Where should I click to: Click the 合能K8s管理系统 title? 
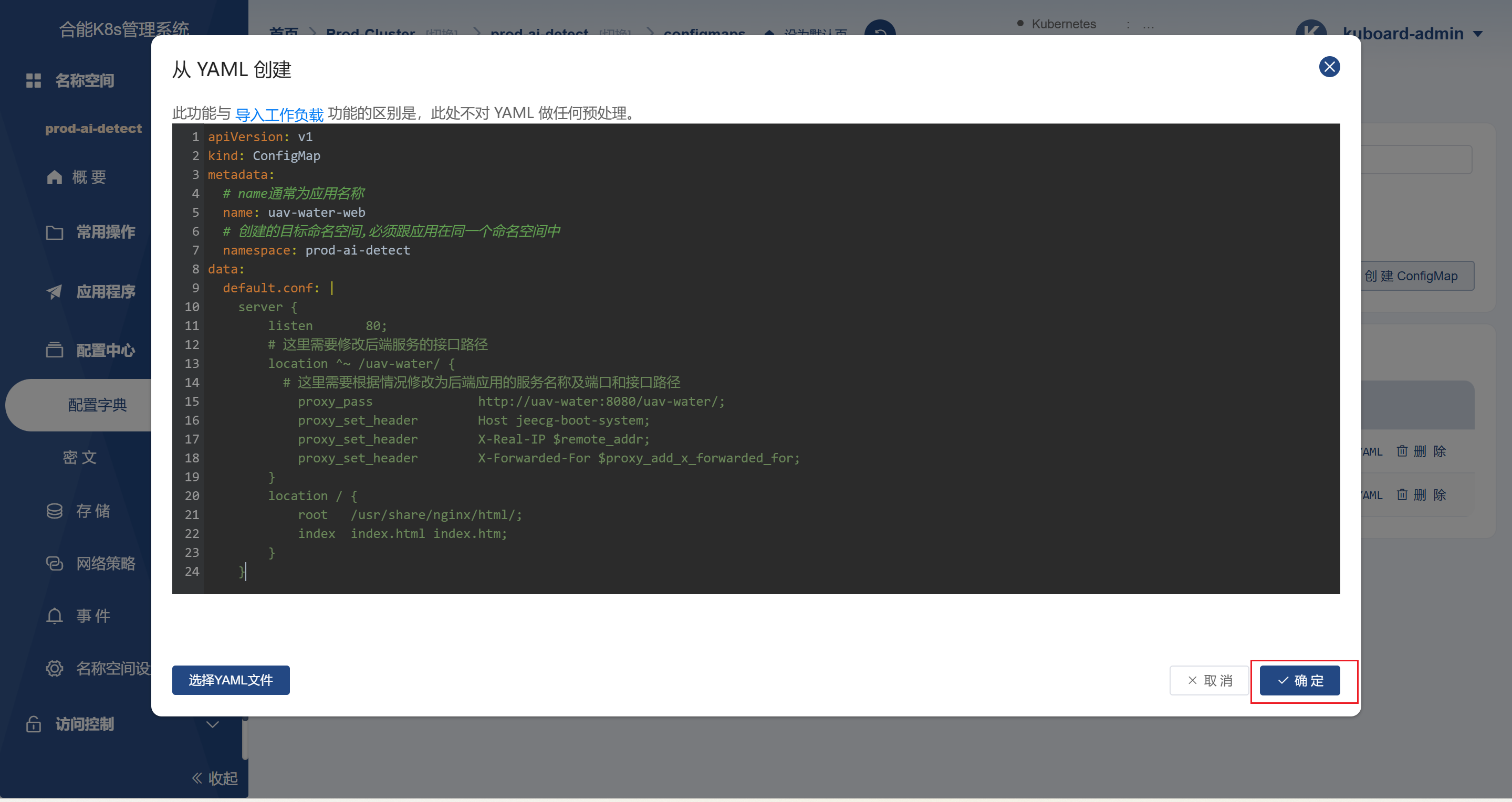point(124,28)
